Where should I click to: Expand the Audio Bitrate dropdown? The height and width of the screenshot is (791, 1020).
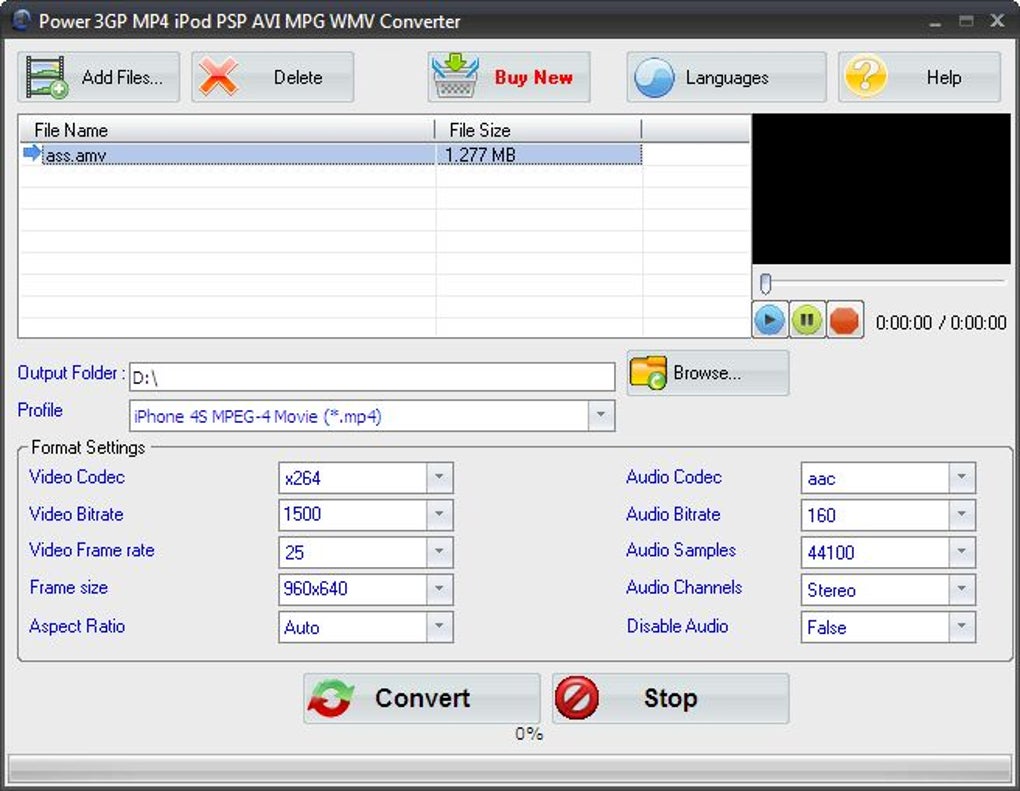(x=961, y=515)
